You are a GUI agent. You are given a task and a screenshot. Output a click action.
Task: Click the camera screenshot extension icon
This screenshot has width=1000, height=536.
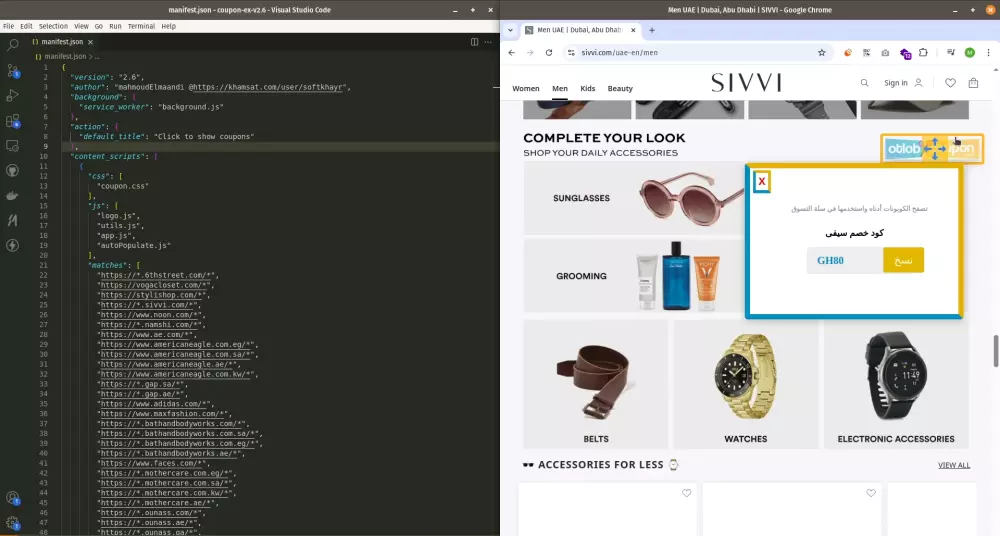[885, 53]
